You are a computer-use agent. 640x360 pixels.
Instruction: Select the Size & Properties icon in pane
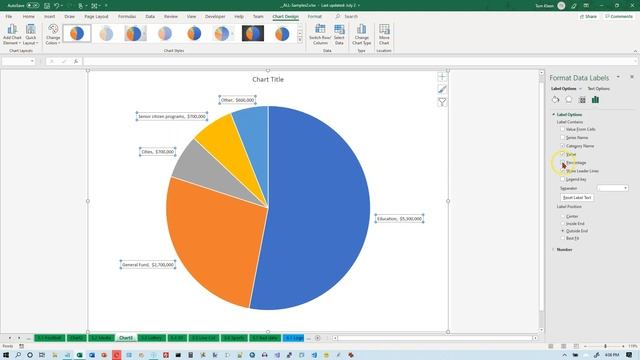582,100
